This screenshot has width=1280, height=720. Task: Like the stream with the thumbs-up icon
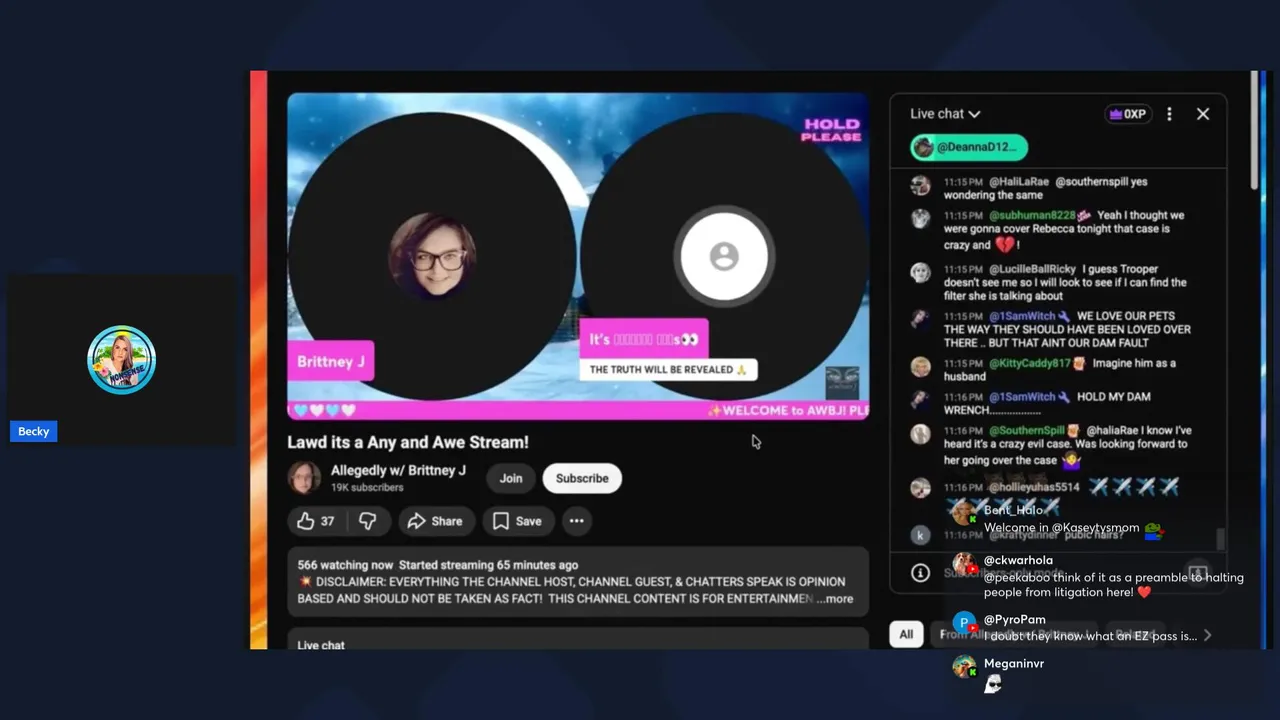coord(305,521)
